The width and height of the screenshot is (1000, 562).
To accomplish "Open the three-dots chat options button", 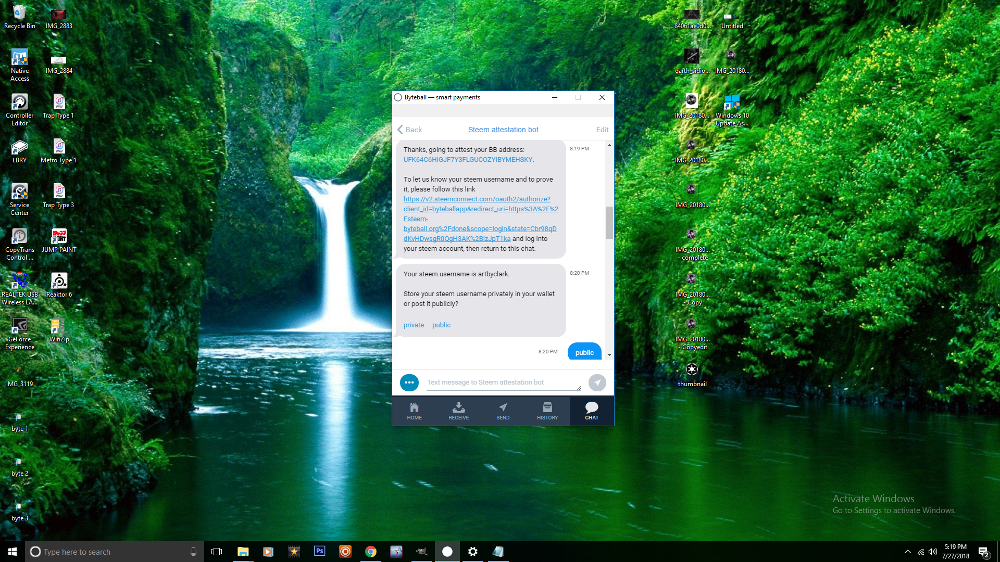I will click(409, 382).
